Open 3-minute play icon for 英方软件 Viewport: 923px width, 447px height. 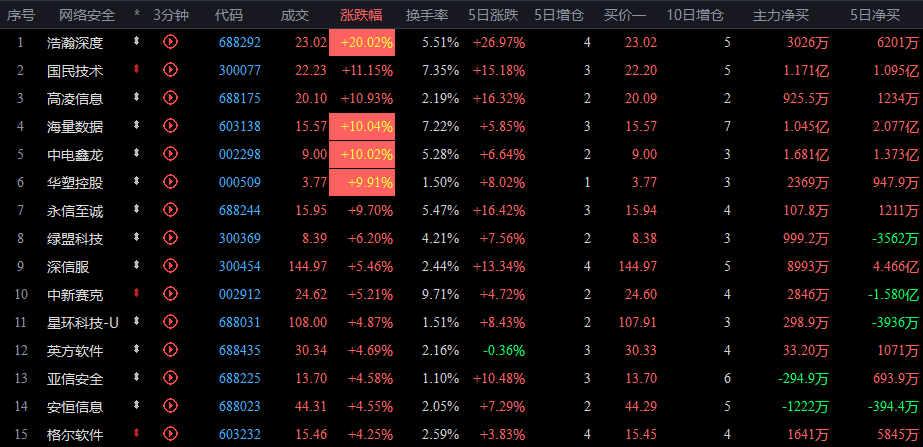point(170,350)
